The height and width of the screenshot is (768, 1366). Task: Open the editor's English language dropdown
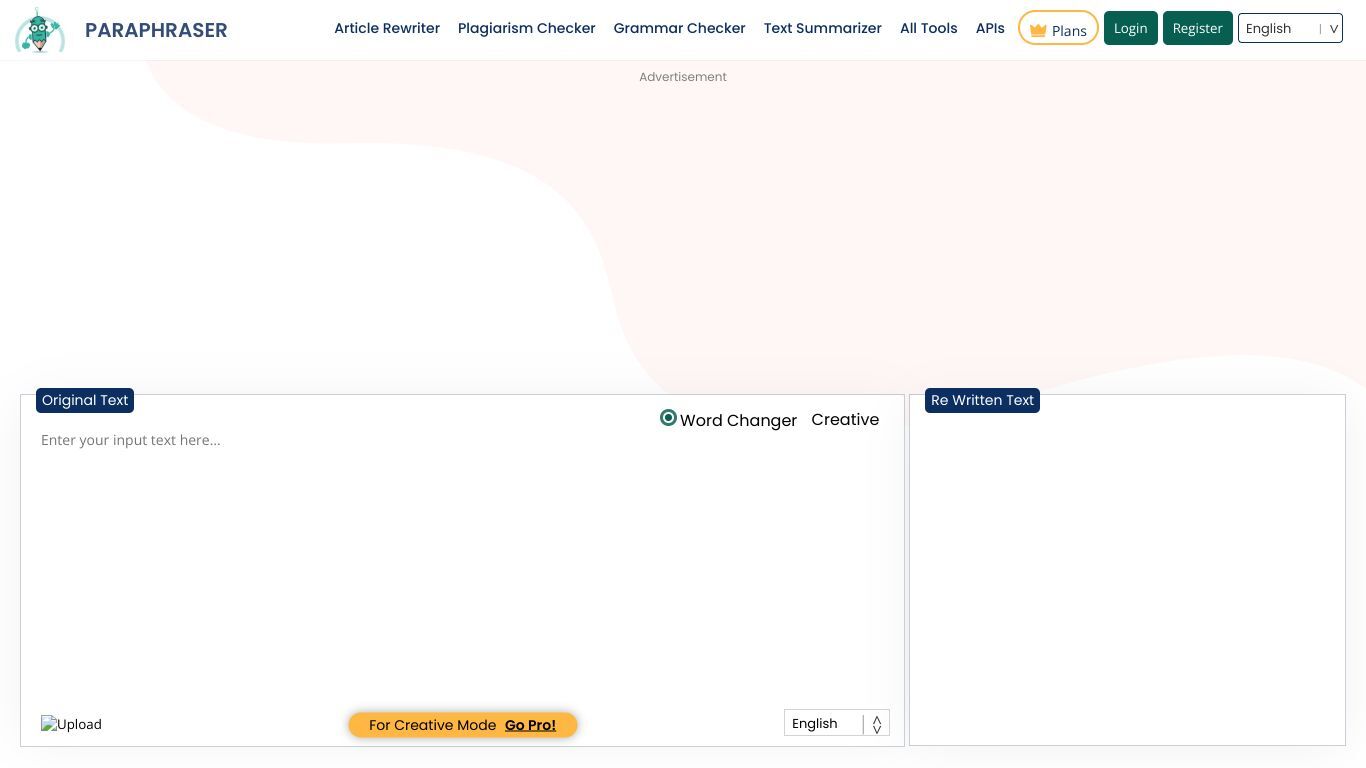click(x=836, y=723)
